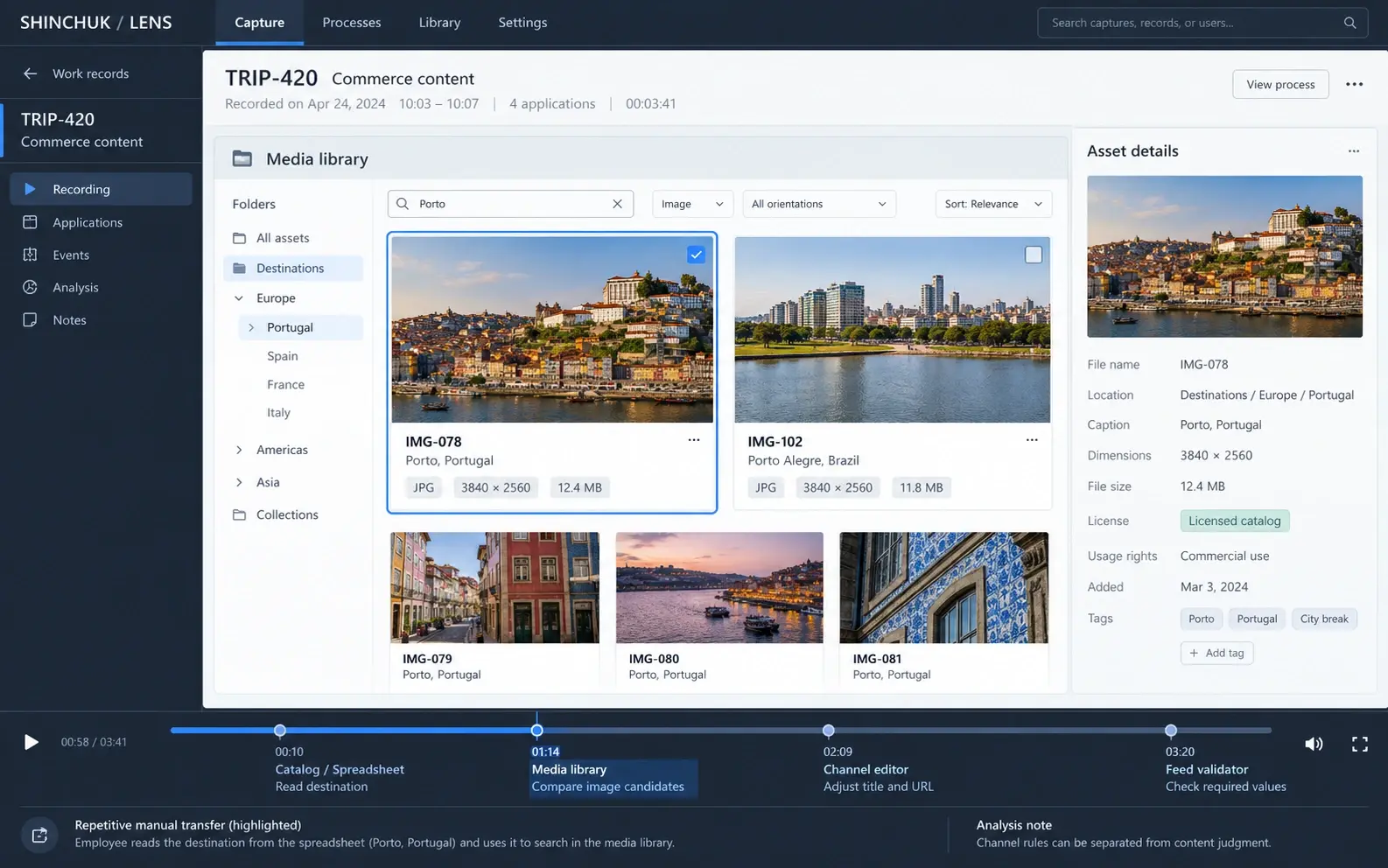This screenshot has width=1388, height=868.
Task: Select the Spain folder
Action: pyautogui.click(x=283, y=356)
